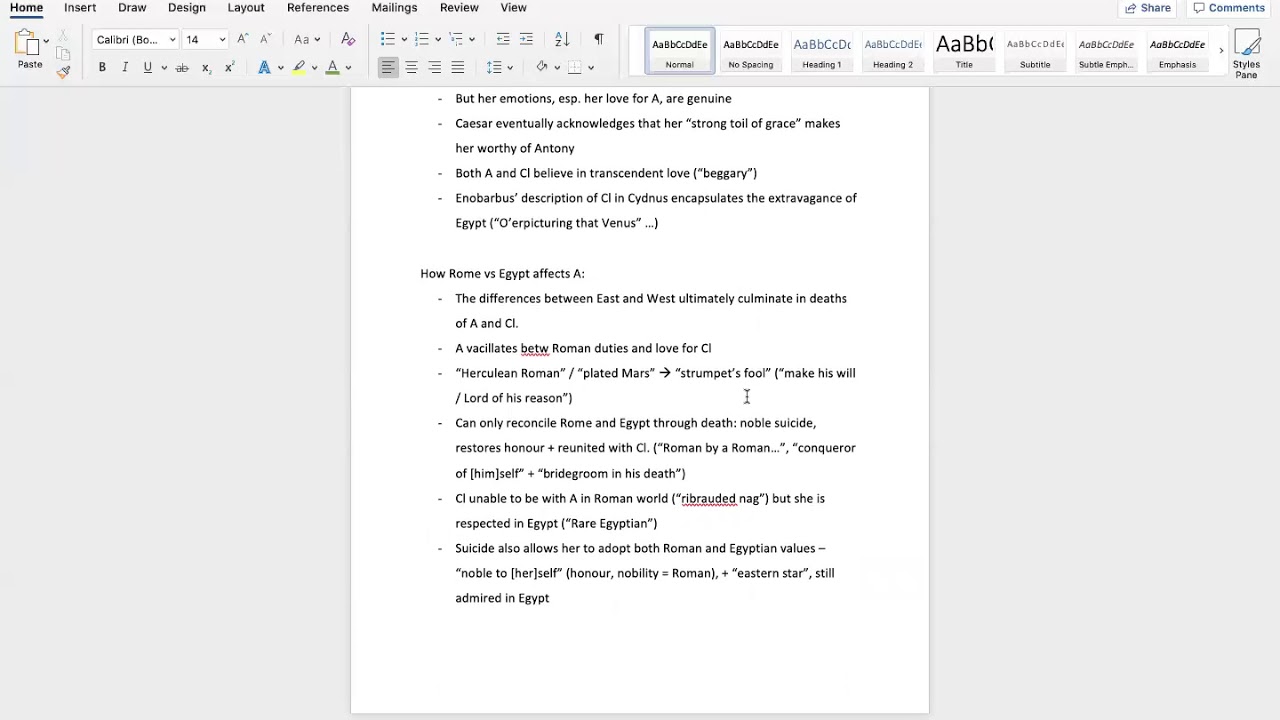Switch to the Mailings tab
This screenshot has height=720, width=1280.
(x=394, y=8)
